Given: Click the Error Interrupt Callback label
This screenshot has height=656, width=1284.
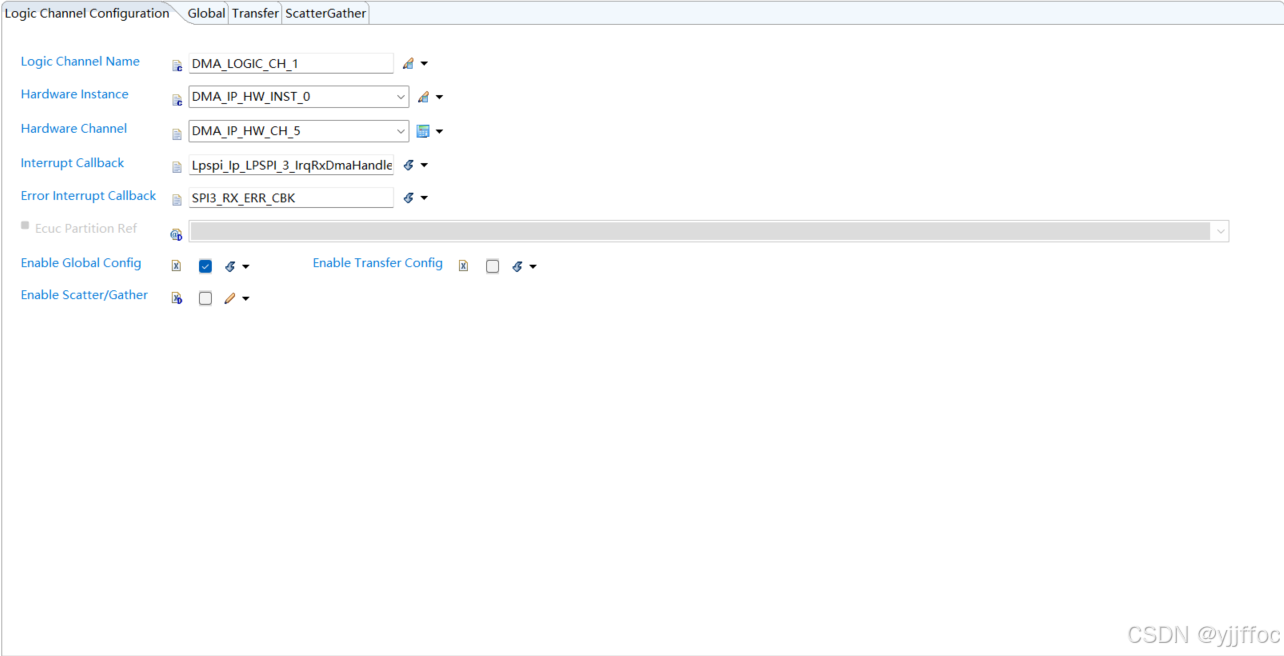Looking at the screenshot, I should tap(89, 195).
